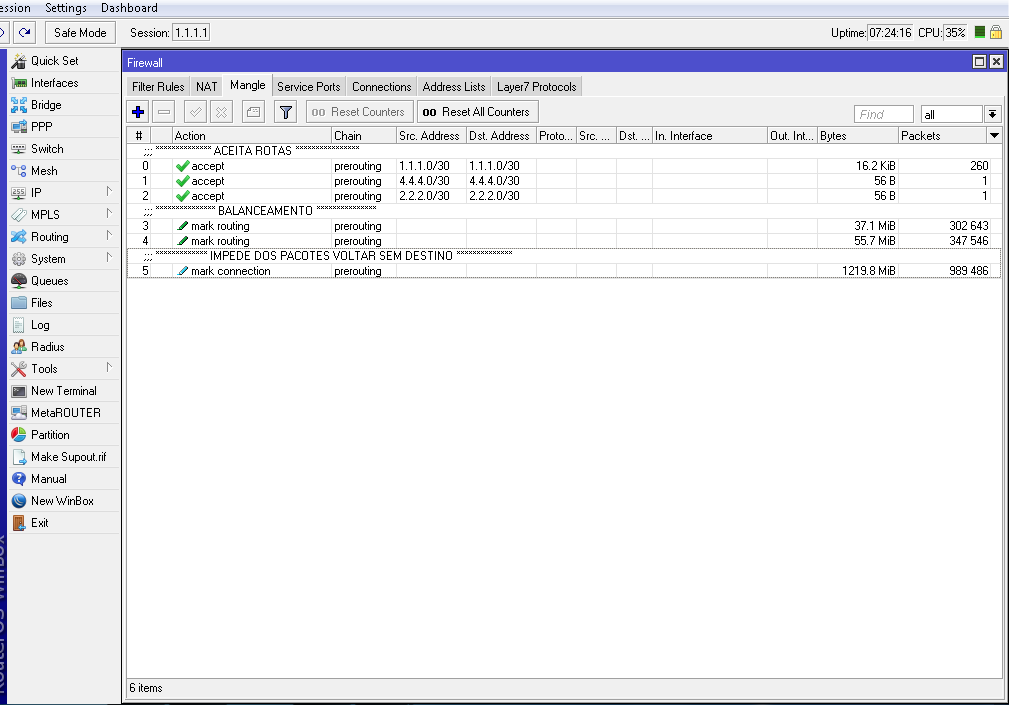The width and height of the screenshot is (1009, 705).
Task: Switch to the Connections tab
Action: (x=382, y=87)
